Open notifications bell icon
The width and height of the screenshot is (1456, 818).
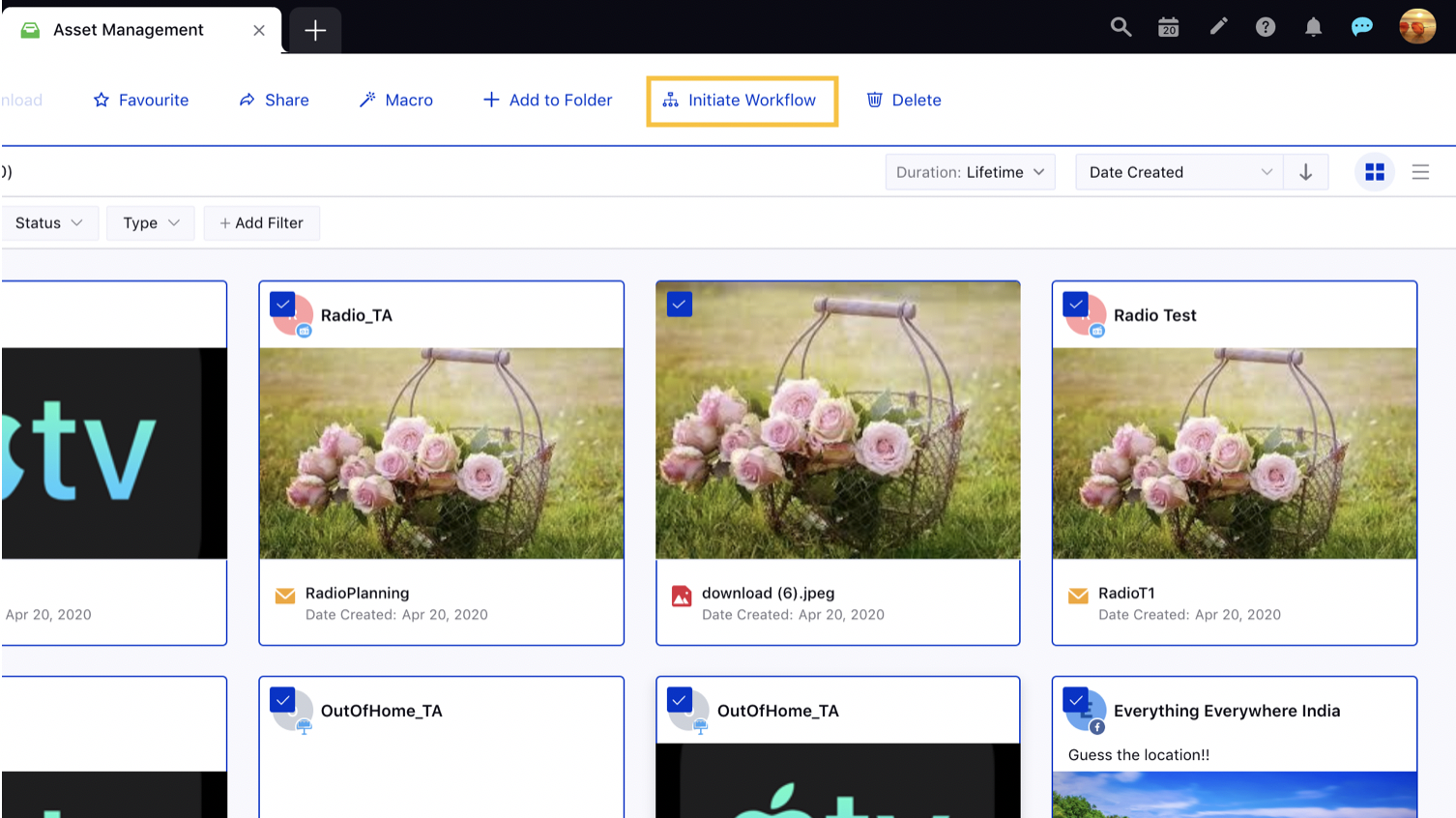[1313, 27]
